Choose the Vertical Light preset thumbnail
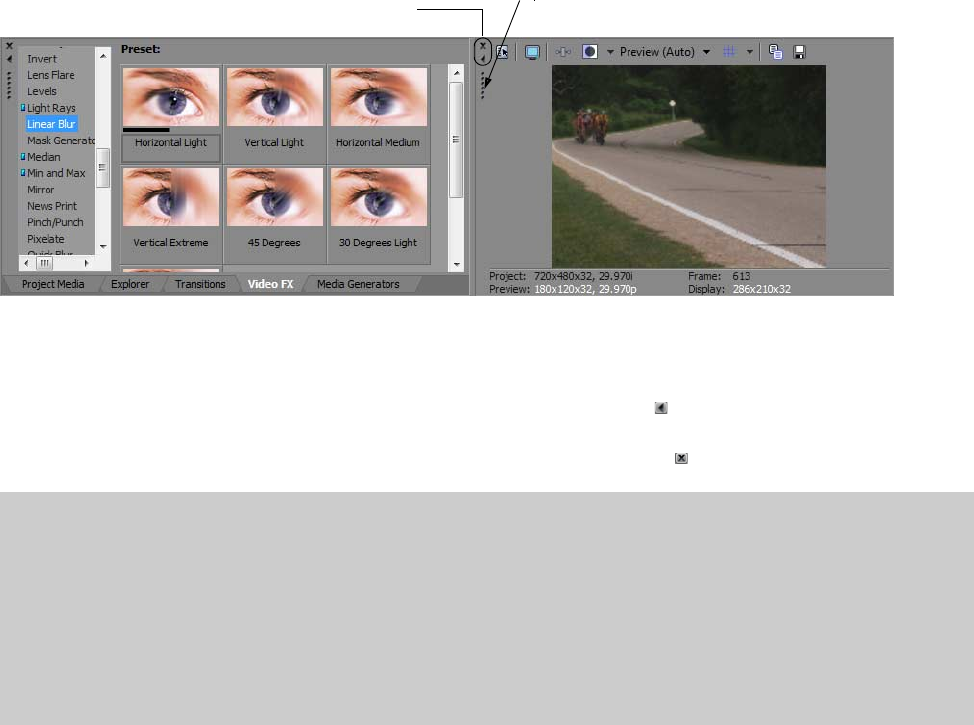The width and height of the screenshot is (974, 725). coord(275,97)
